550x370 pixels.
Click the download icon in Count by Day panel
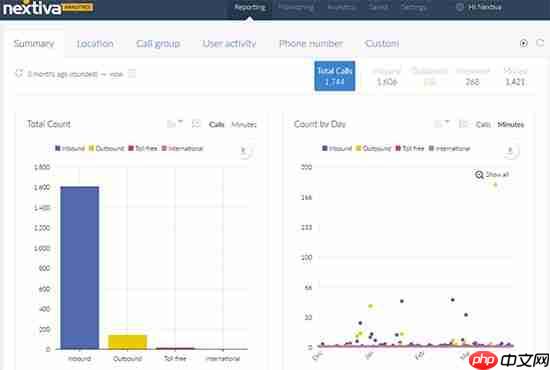tap(511, 151)
